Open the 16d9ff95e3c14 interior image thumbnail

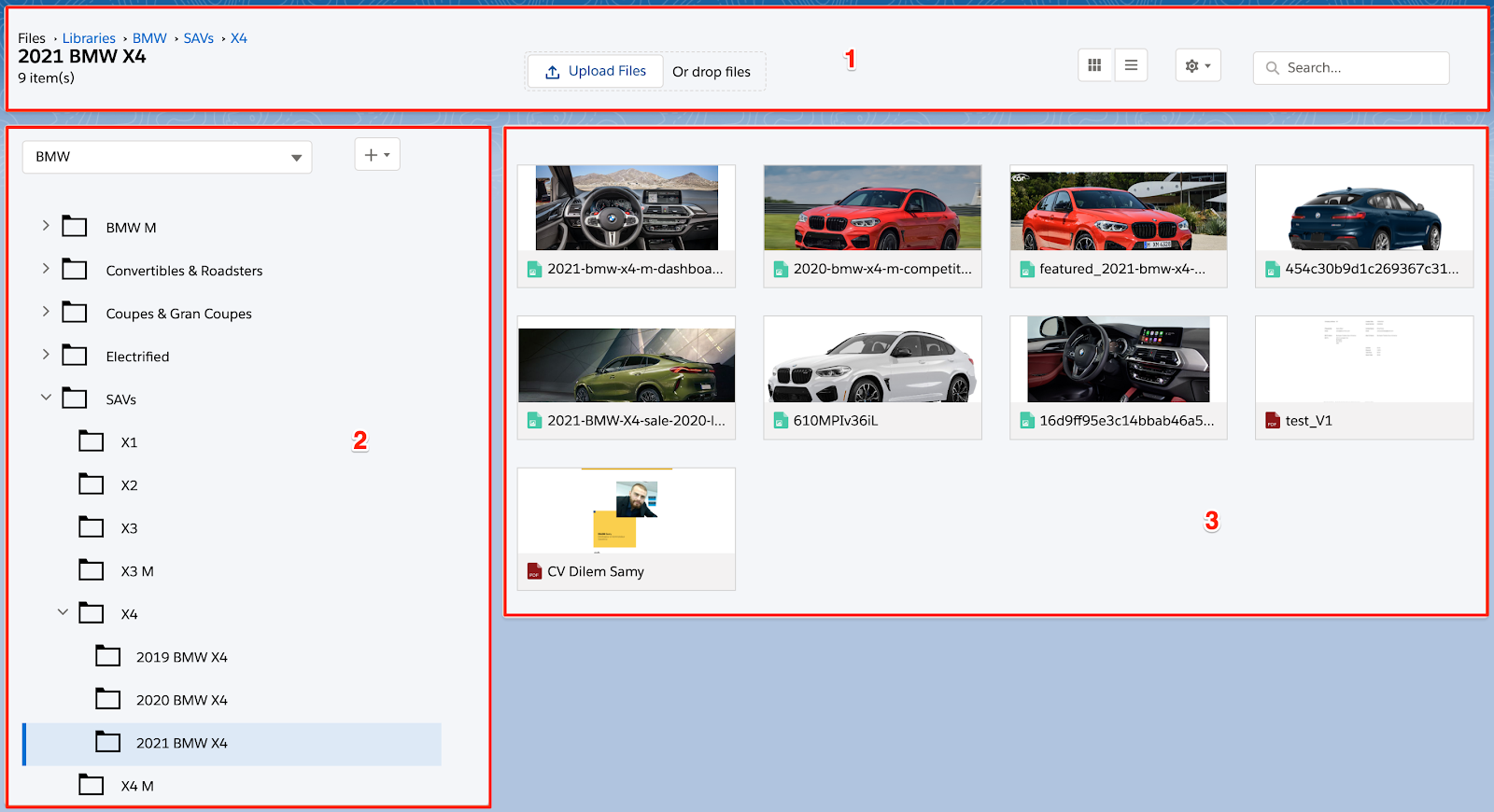tap(1119, 359)
